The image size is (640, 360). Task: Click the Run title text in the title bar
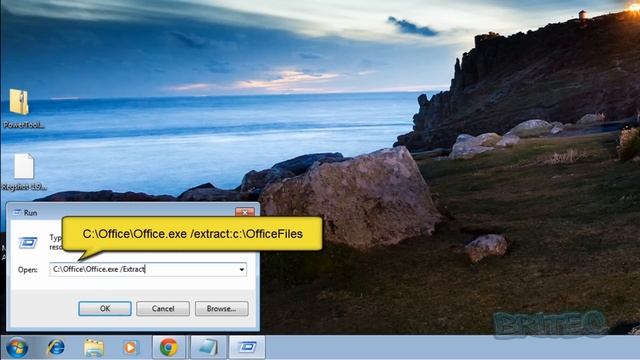31,213
